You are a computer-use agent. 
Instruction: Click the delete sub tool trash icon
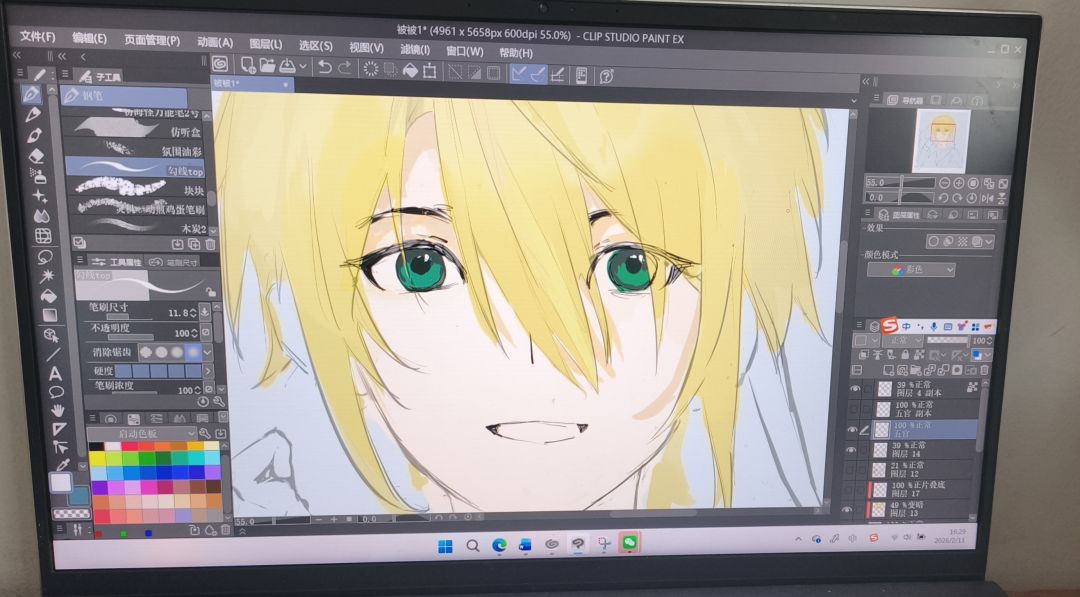coord(210,244)
